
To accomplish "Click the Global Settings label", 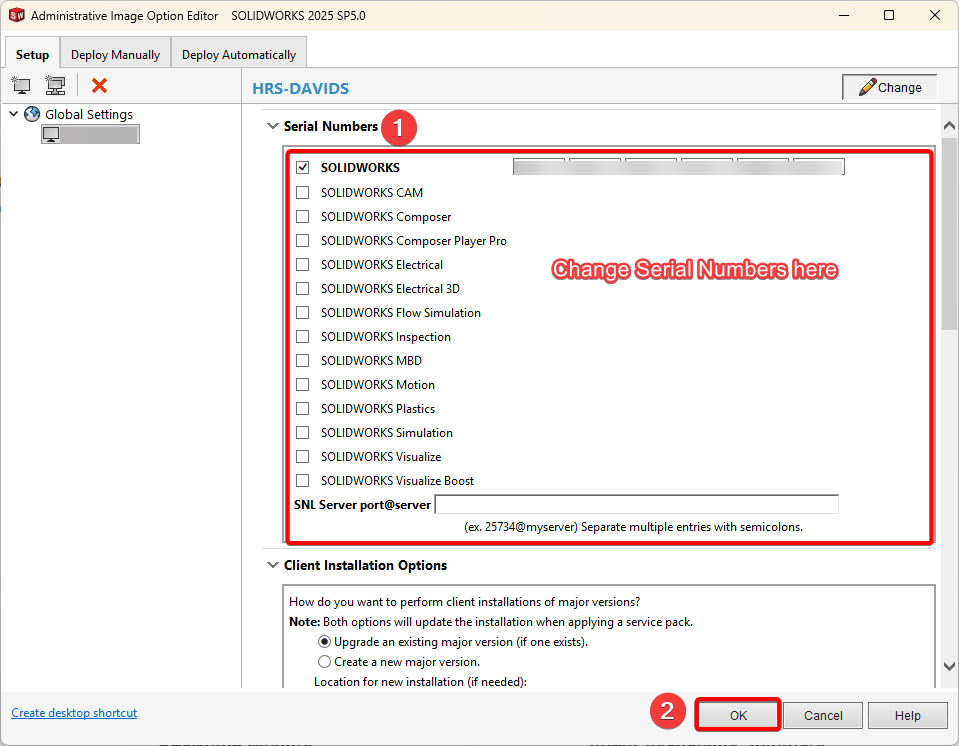I will [x=89, y=114].
